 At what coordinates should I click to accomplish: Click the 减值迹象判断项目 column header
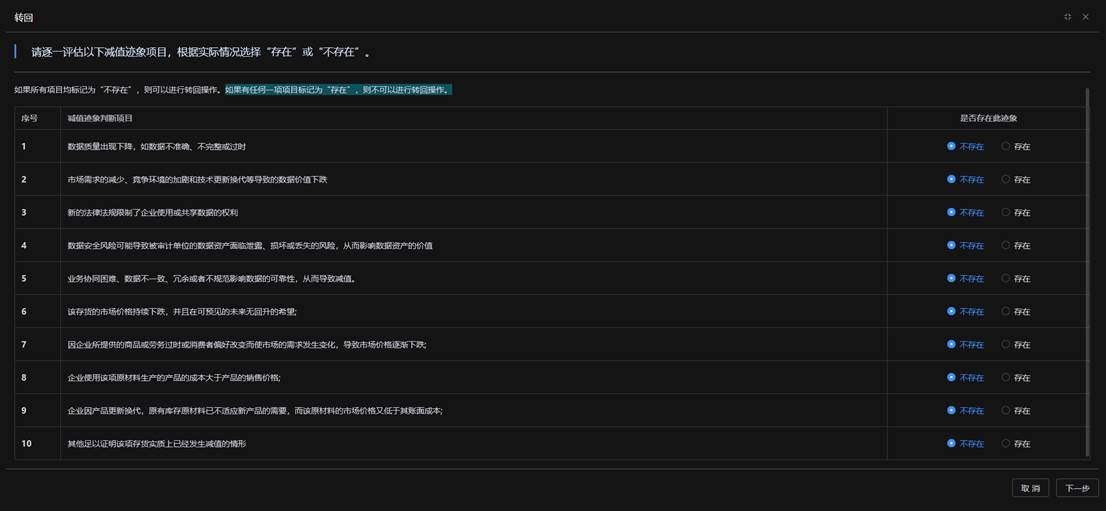click(x=100, y=118)
